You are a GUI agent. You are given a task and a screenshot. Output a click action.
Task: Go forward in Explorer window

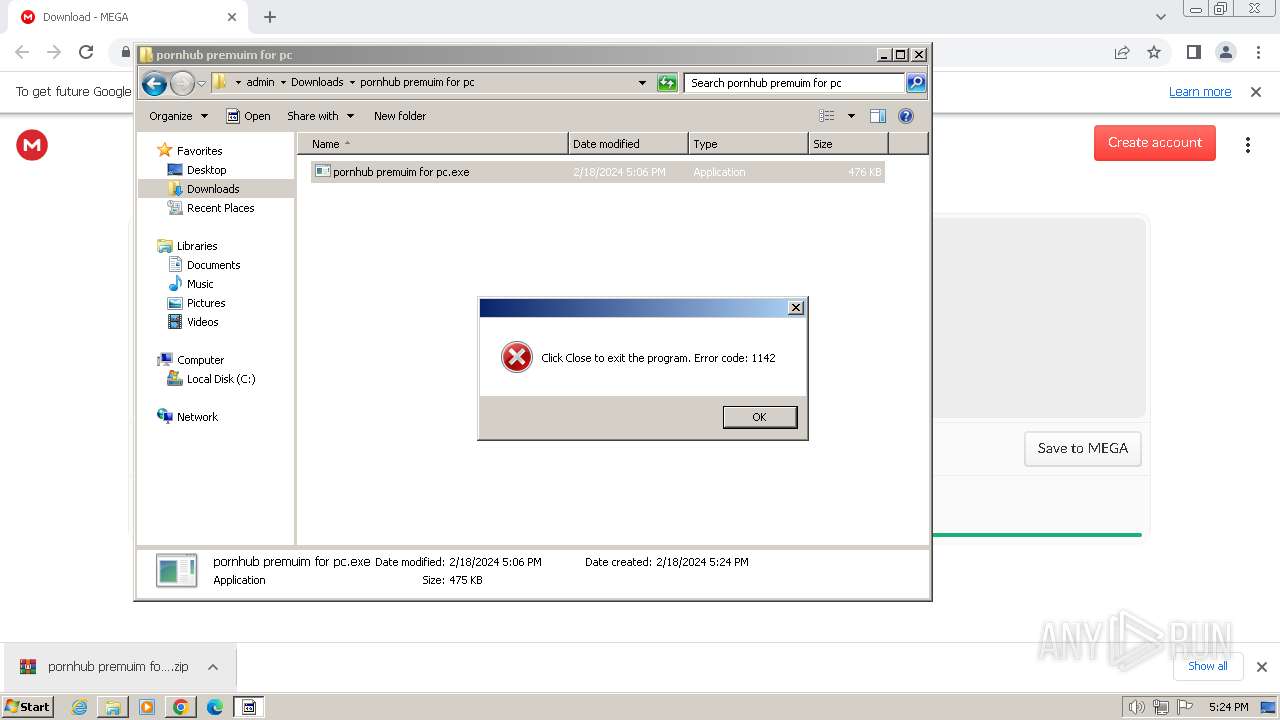182,83
